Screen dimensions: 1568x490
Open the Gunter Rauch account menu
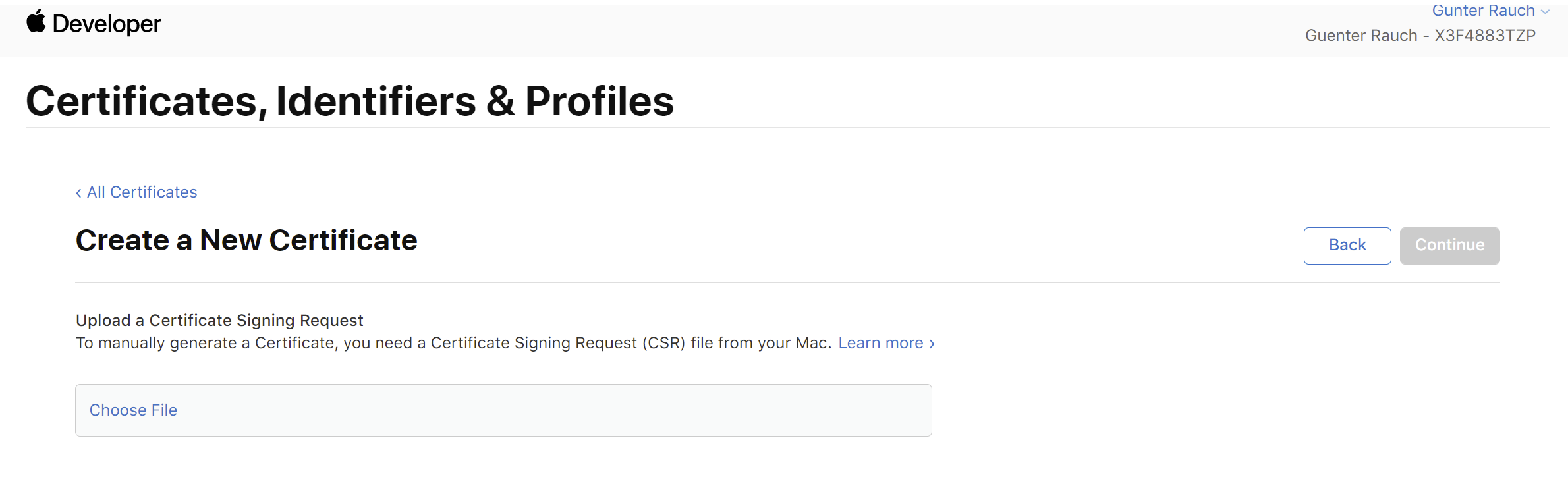(1483, 11)
